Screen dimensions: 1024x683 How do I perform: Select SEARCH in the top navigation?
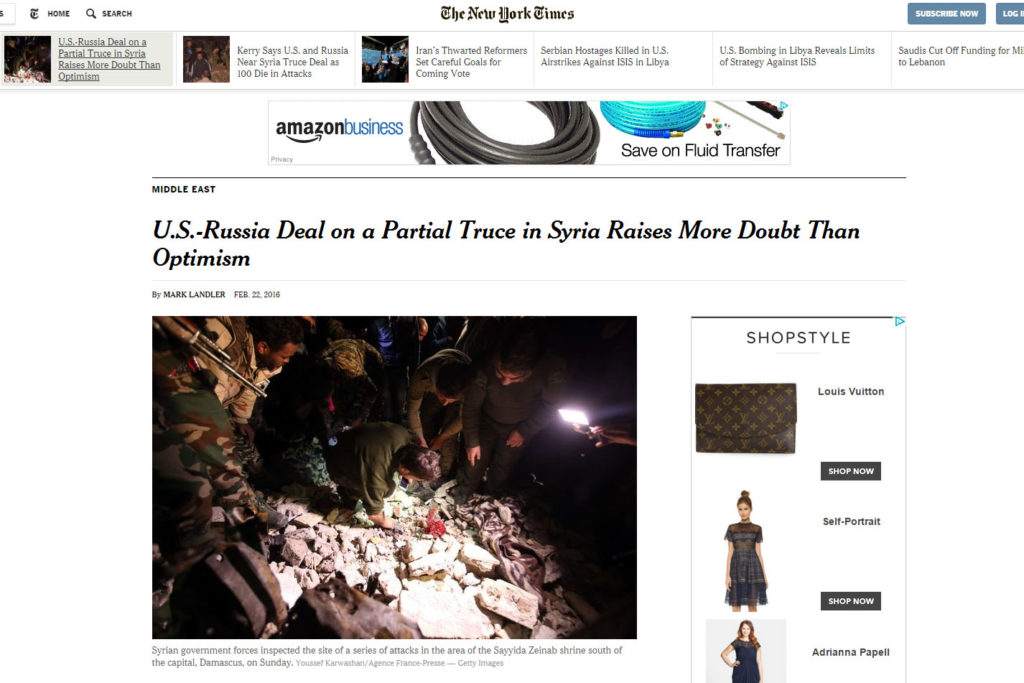(117, 14)
